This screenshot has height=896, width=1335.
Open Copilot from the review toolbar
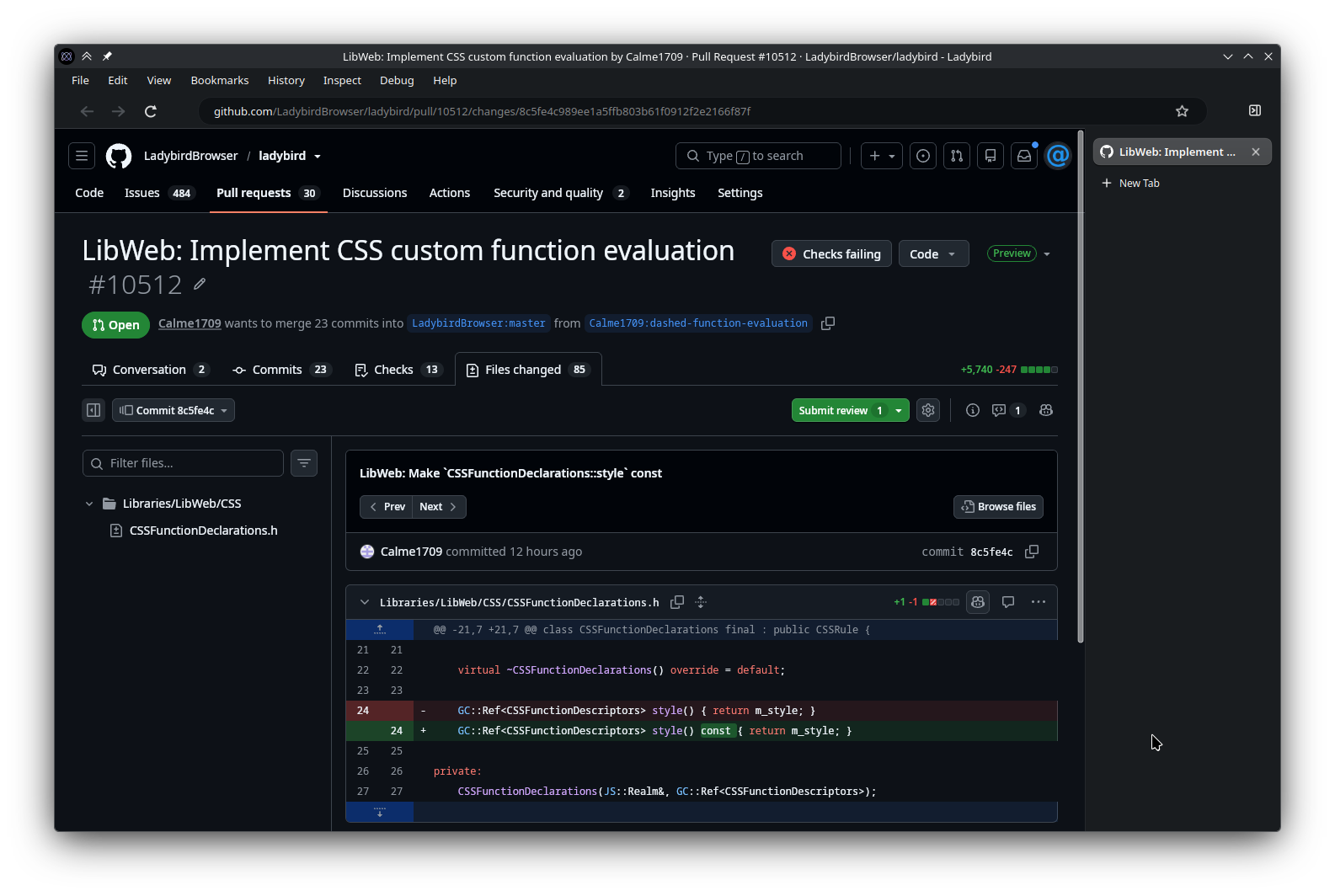[x=1046, y=410]
